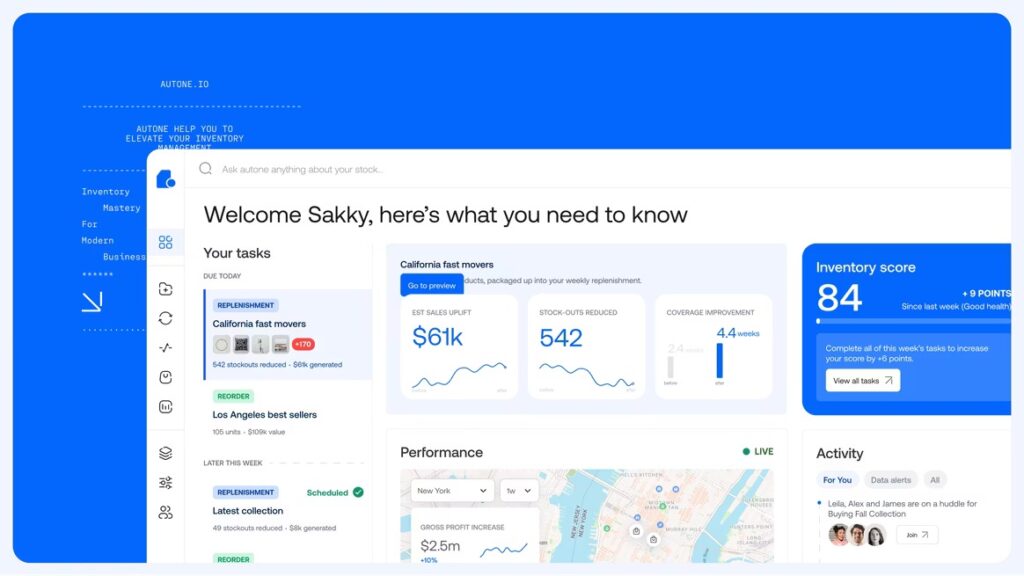This screenshot has height=576, width=1024.
Task: Open the dashboard grid icon in sidebar
Action: pyautogui.click(x=166, y=242)
